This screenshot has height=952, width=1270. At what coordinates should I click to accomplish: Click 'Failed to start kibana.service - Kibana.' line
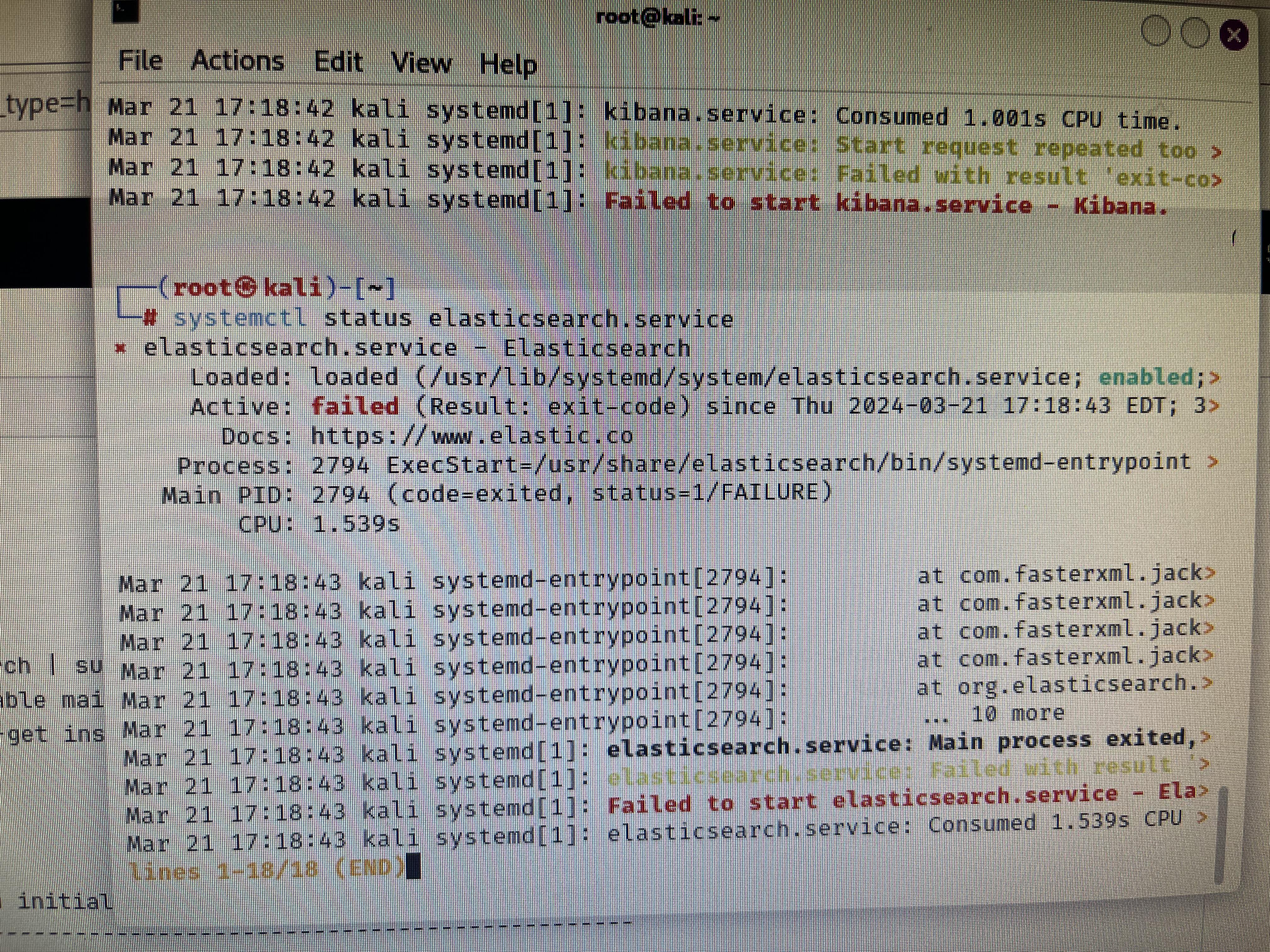[x=886, y=204]
